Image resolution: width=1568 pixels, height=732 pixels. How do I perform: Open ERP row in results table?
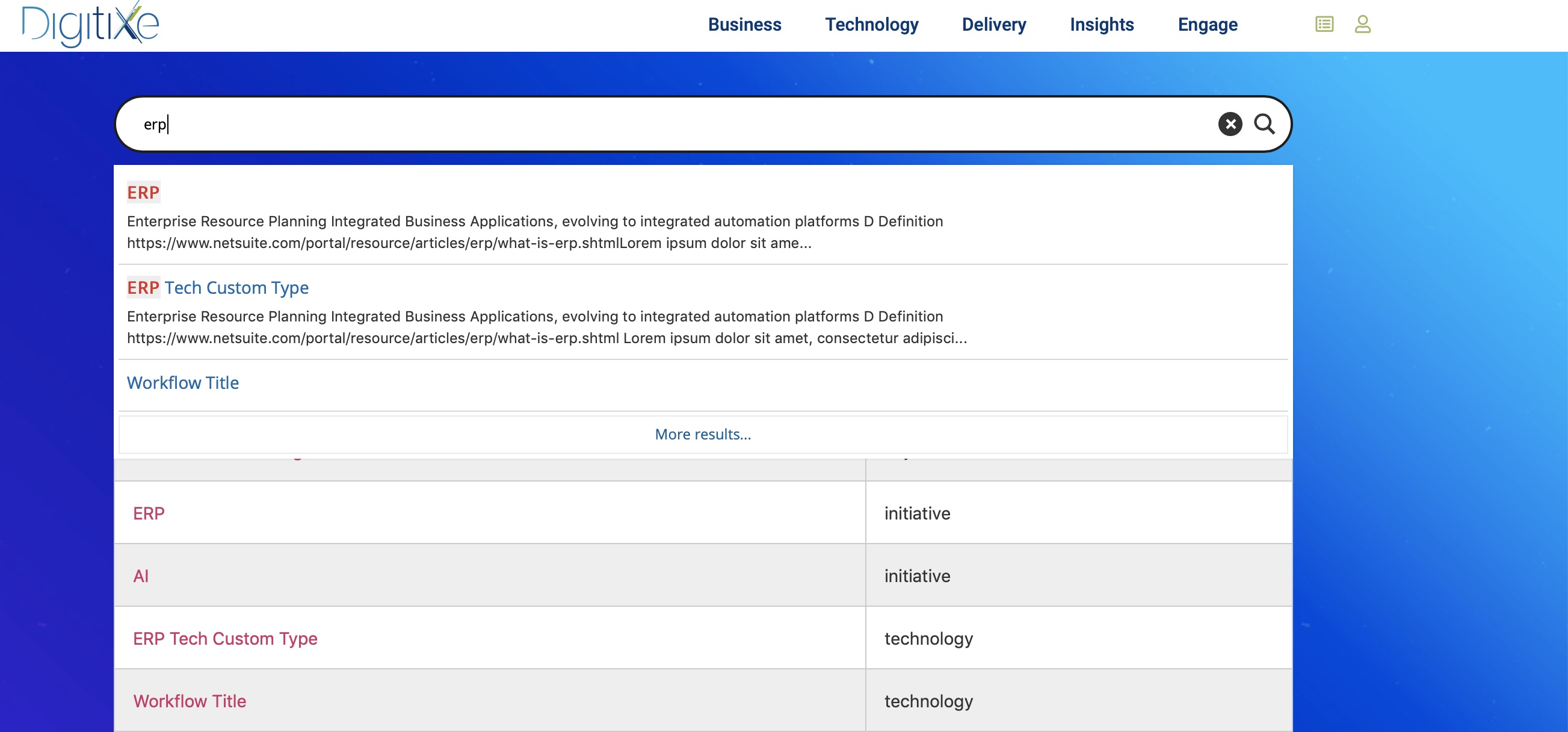coord(149,513)
